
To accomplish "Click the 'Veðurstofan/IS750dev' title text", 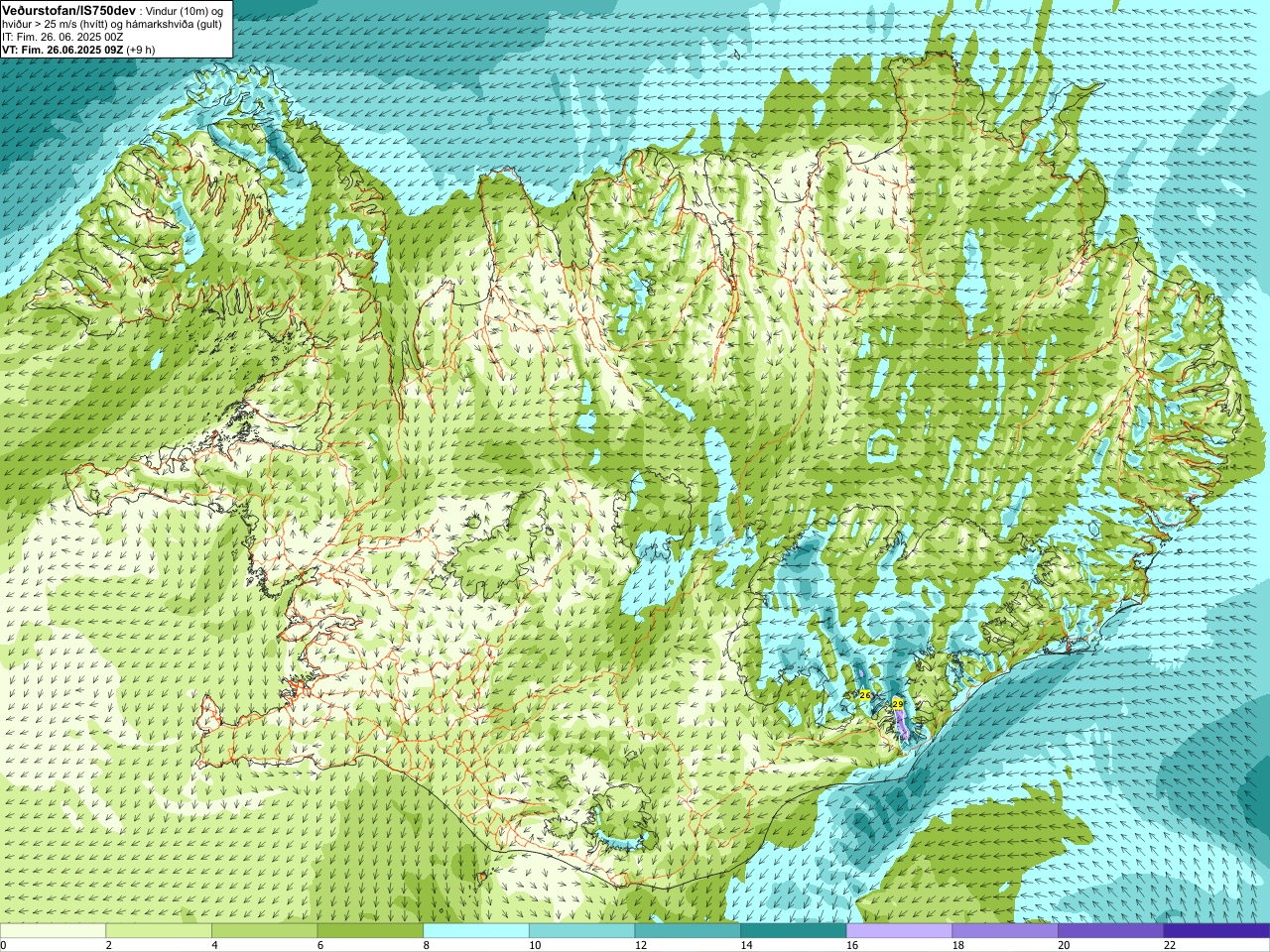I will [69, 10].
